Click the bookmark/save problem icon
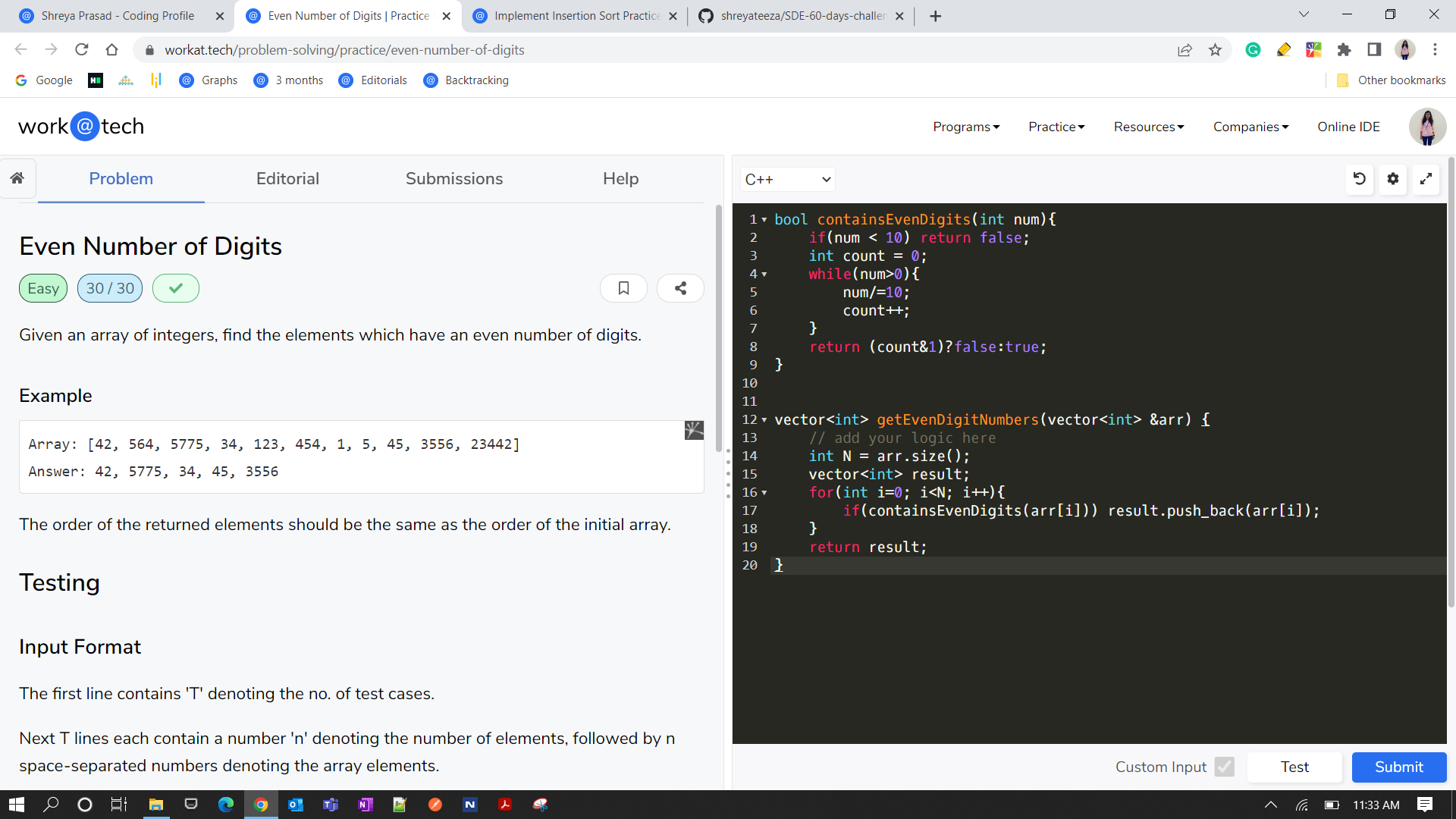 click(624, 288)
